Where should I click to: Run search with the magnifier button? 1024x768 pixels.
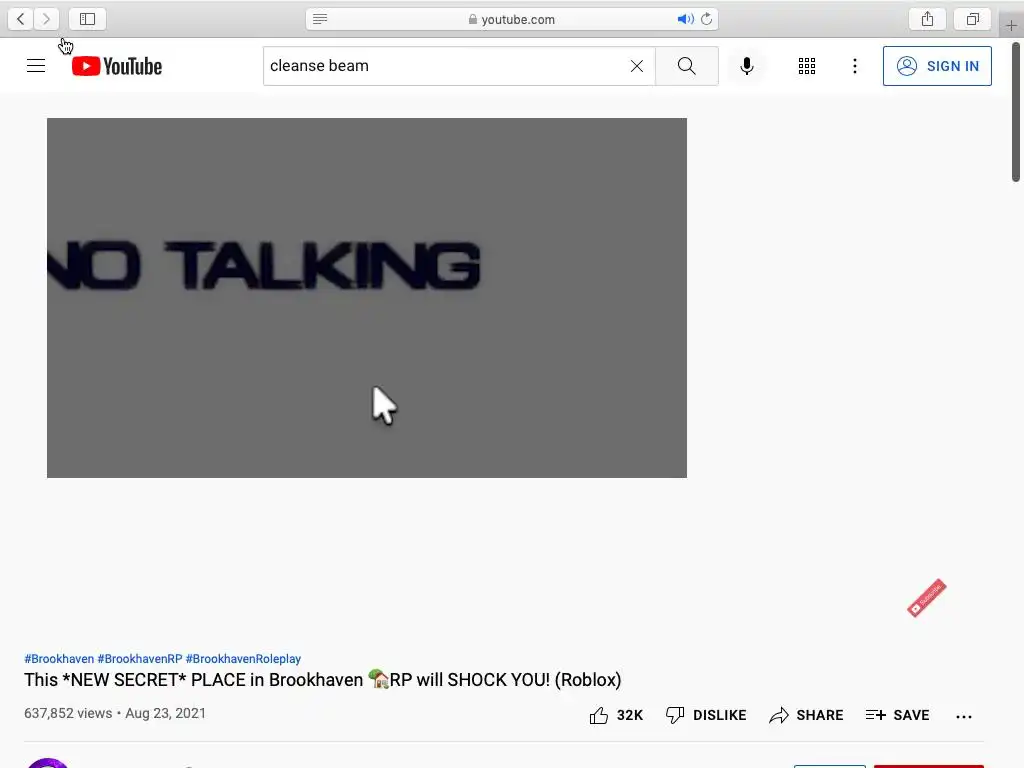point(686,66)
